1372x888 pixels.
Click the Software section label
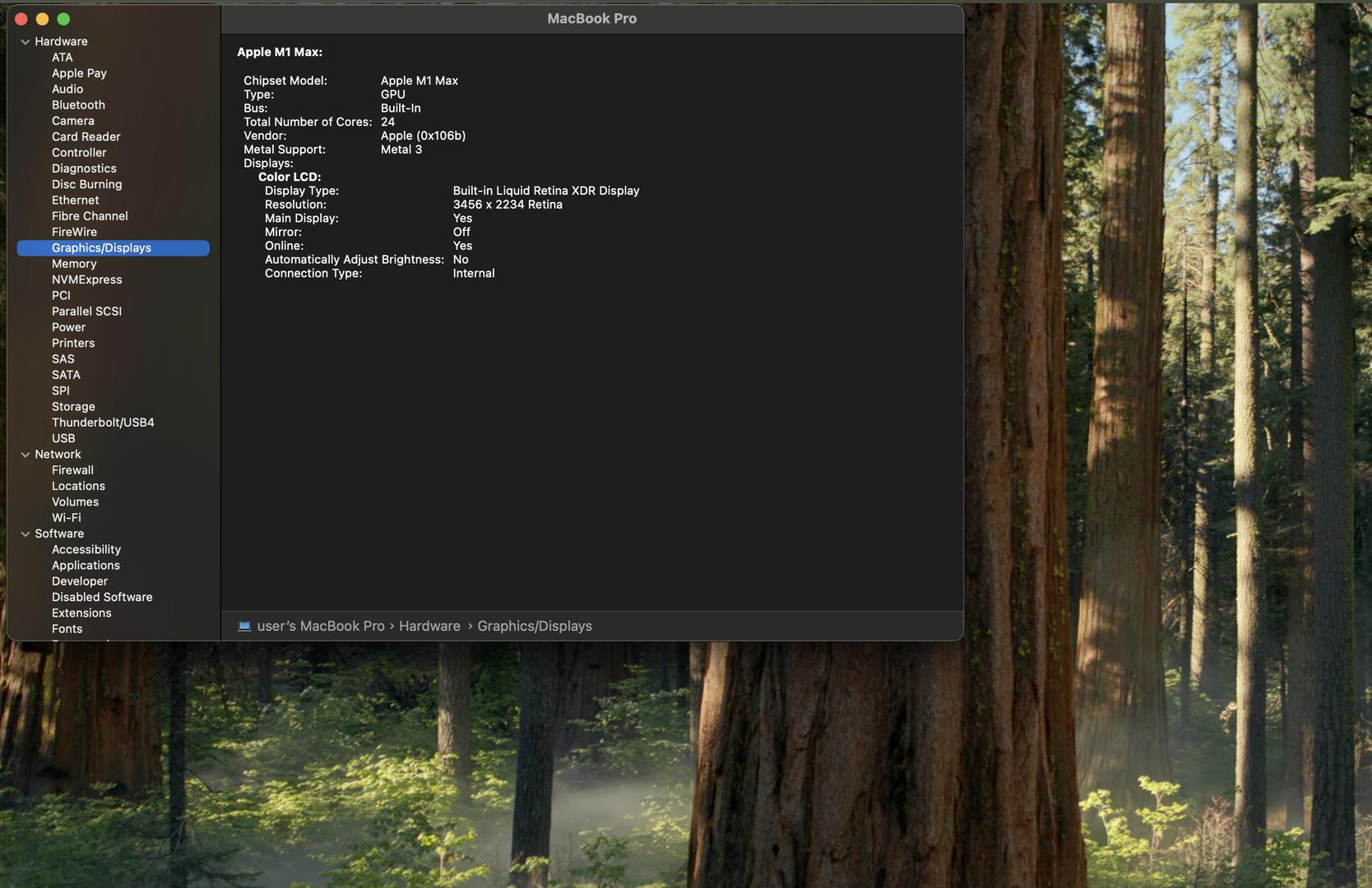click(x=59, y=534)
